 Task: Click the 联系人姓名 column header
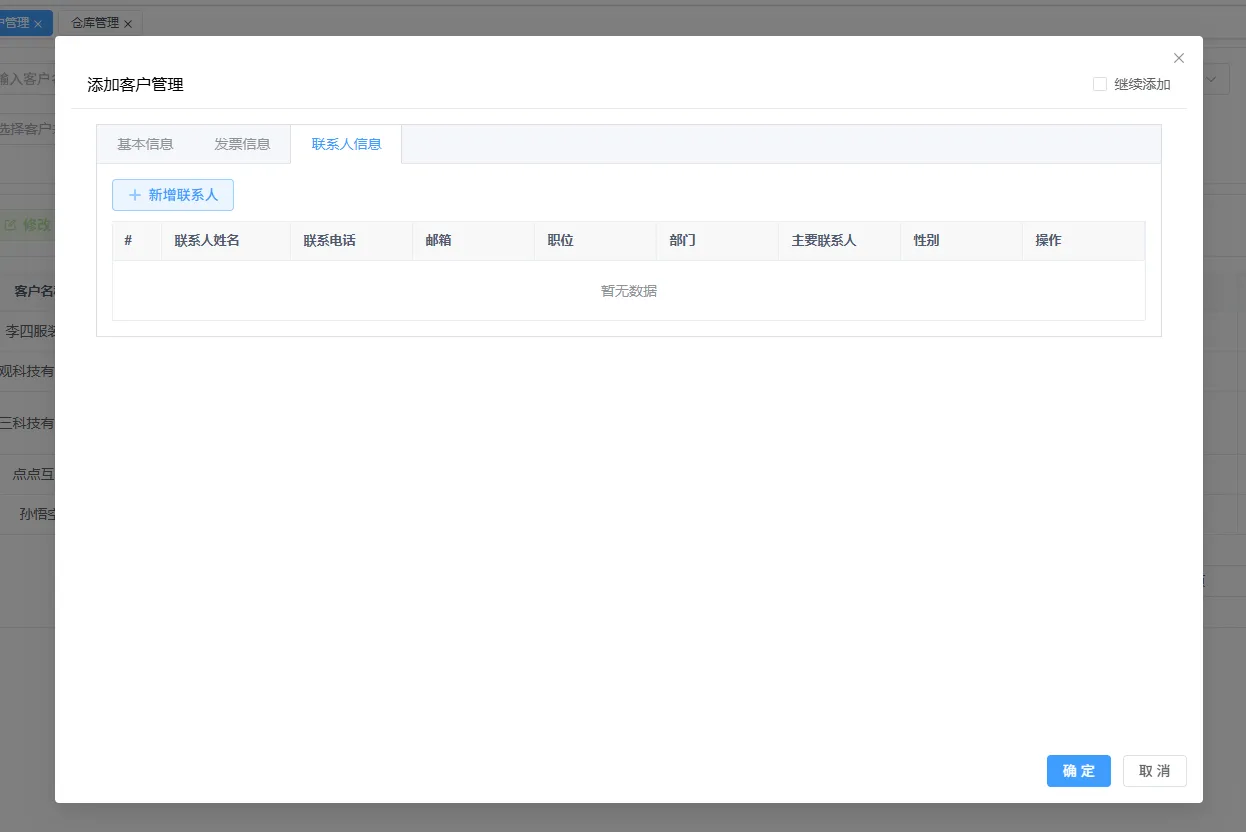click(207, 241)
